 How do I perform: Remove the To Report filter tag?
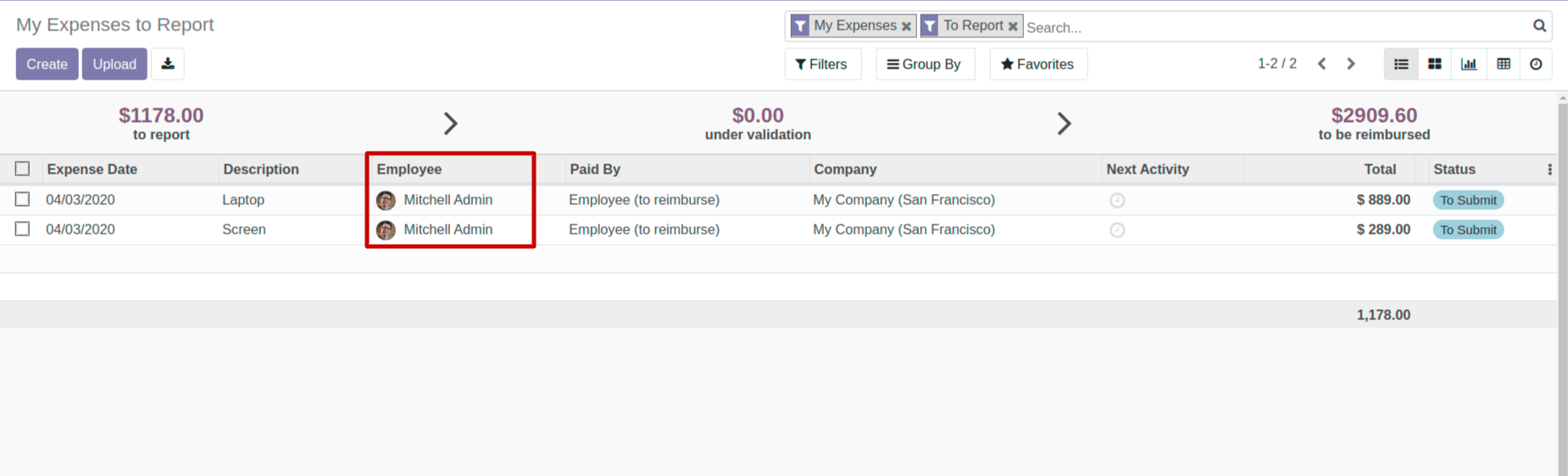click(1013, 26)
